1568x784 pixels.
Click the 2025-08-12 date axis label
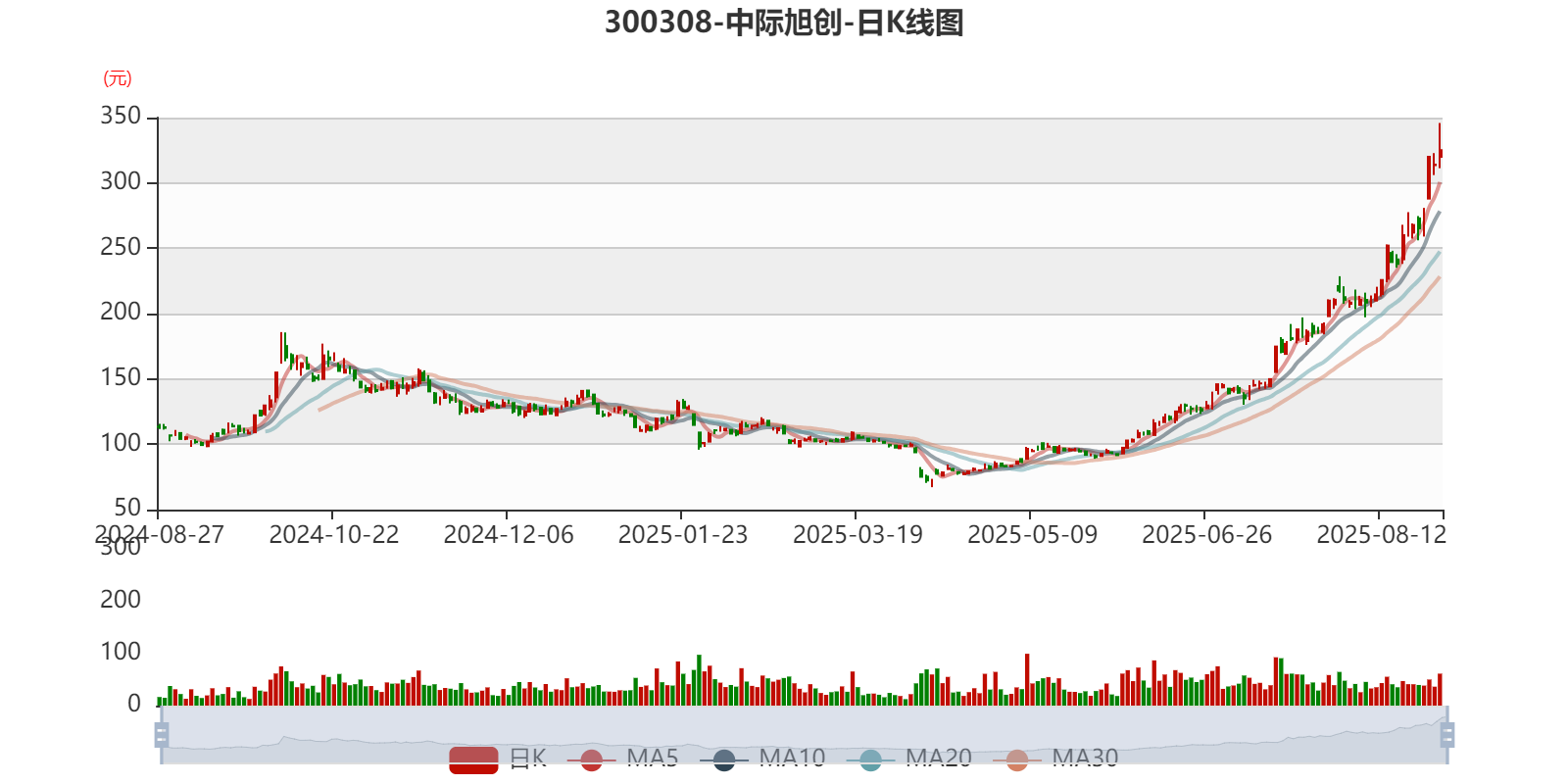(x=1381, y=535)
